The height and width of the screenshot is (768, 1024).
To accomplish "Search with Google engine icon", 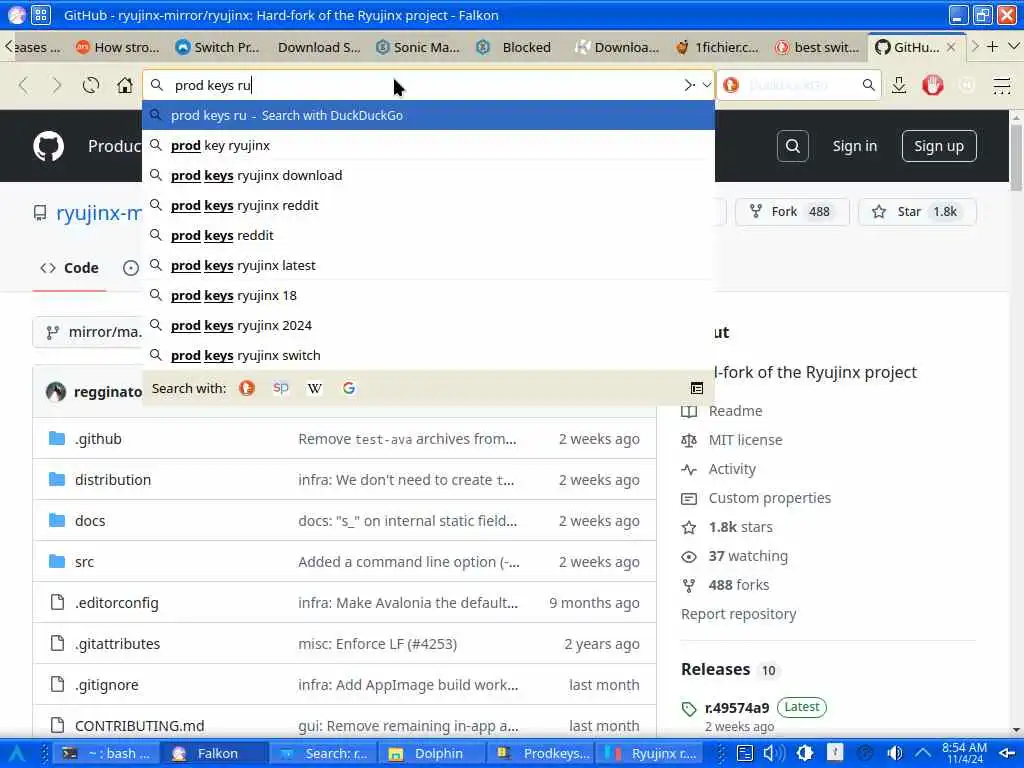I will 349,388.
